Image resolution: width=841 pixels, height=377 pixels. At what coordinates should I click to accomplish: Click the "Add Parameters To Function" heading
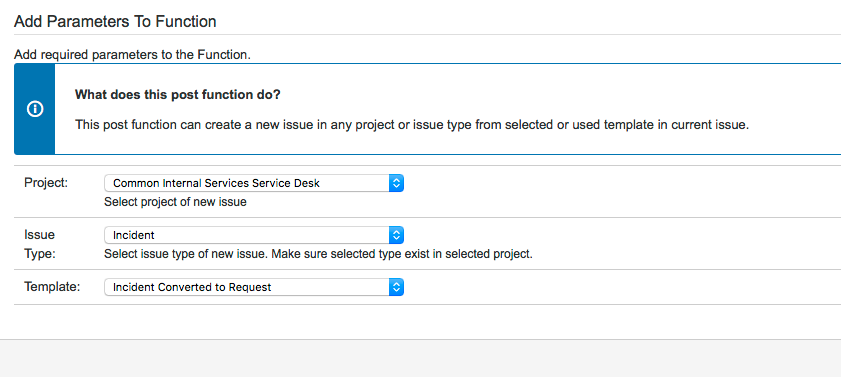click(x=115, y=21)
